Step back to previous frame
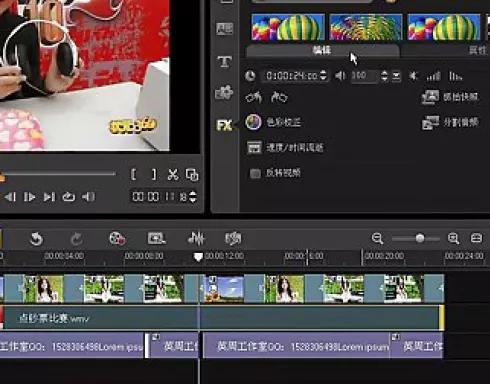This screenshot has height=384, width=490. [10, 197]
